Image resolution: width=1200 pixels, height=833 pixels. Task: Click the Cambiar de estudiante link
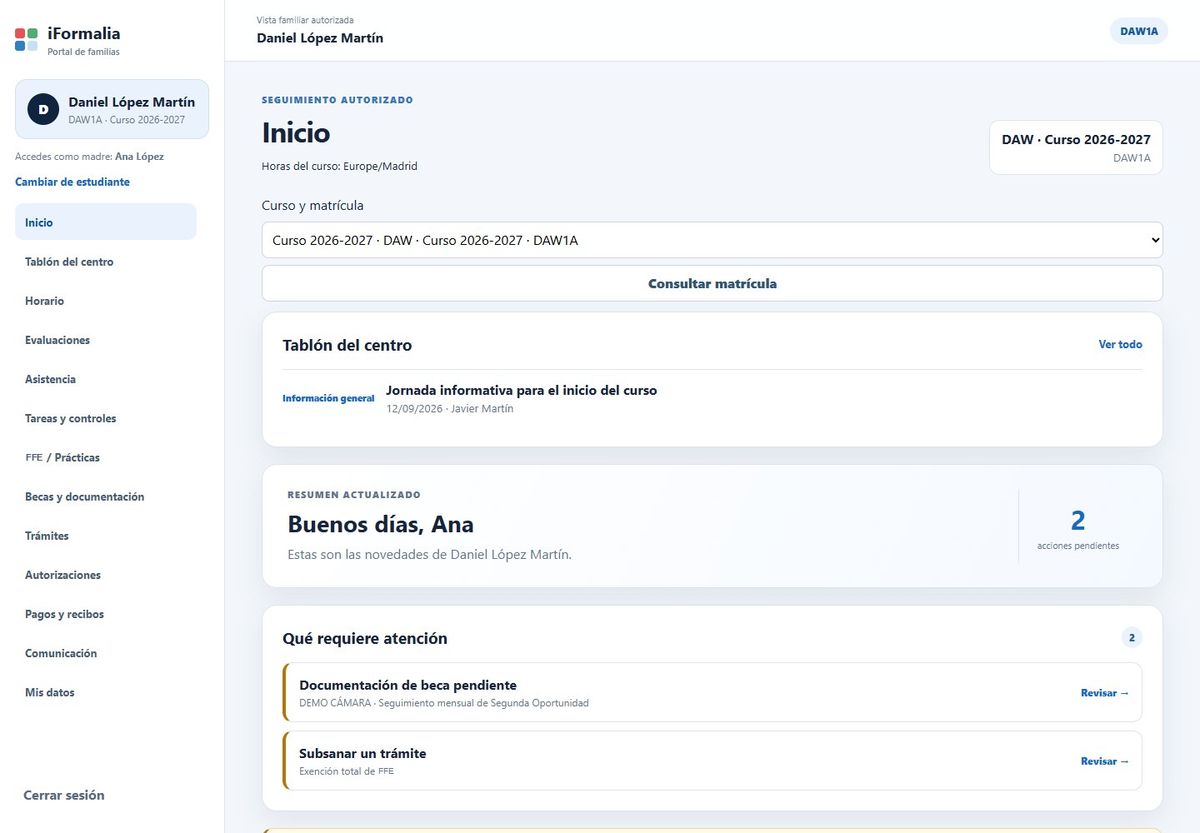pos(72,182)
